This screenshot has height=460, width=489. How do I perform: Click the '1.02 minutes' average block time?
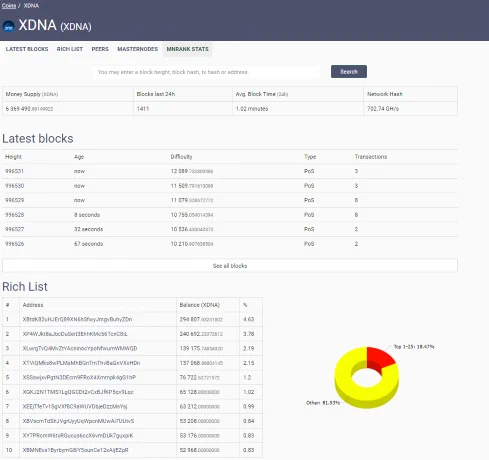[x=252, y=109]
